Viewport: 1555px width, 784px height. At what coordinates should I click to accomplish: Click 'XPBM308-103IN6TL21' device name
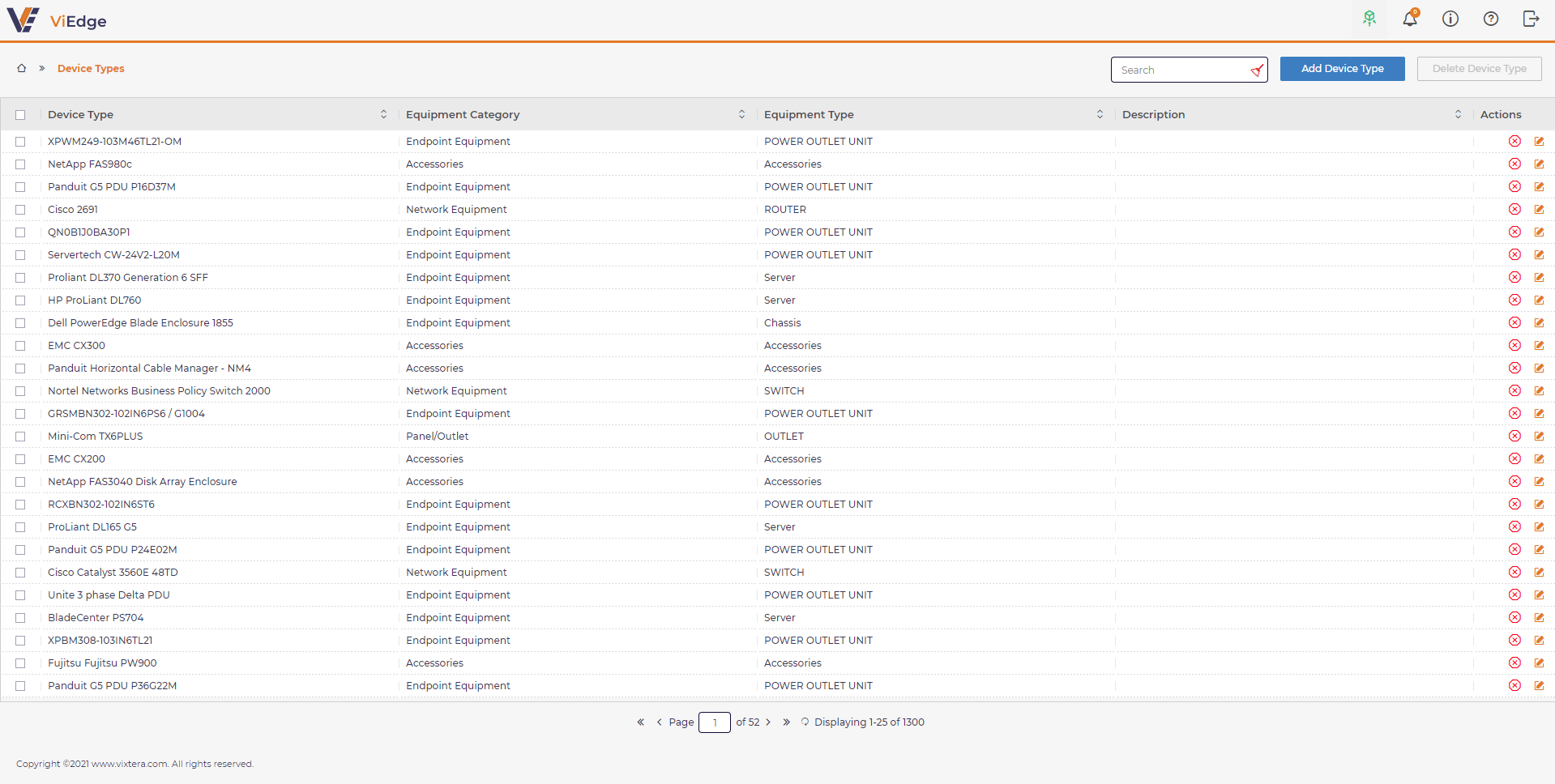[100, 640]
